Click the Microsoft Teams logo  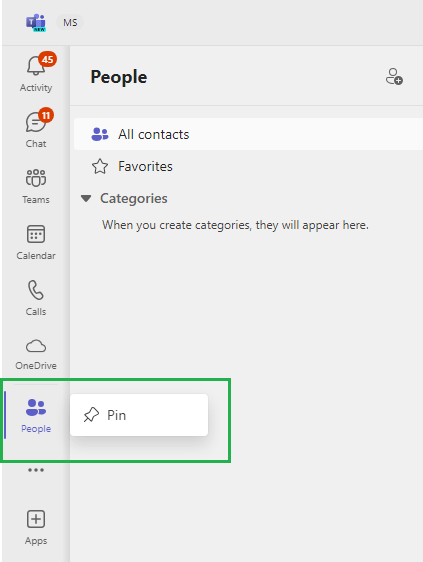click(36, 23)
